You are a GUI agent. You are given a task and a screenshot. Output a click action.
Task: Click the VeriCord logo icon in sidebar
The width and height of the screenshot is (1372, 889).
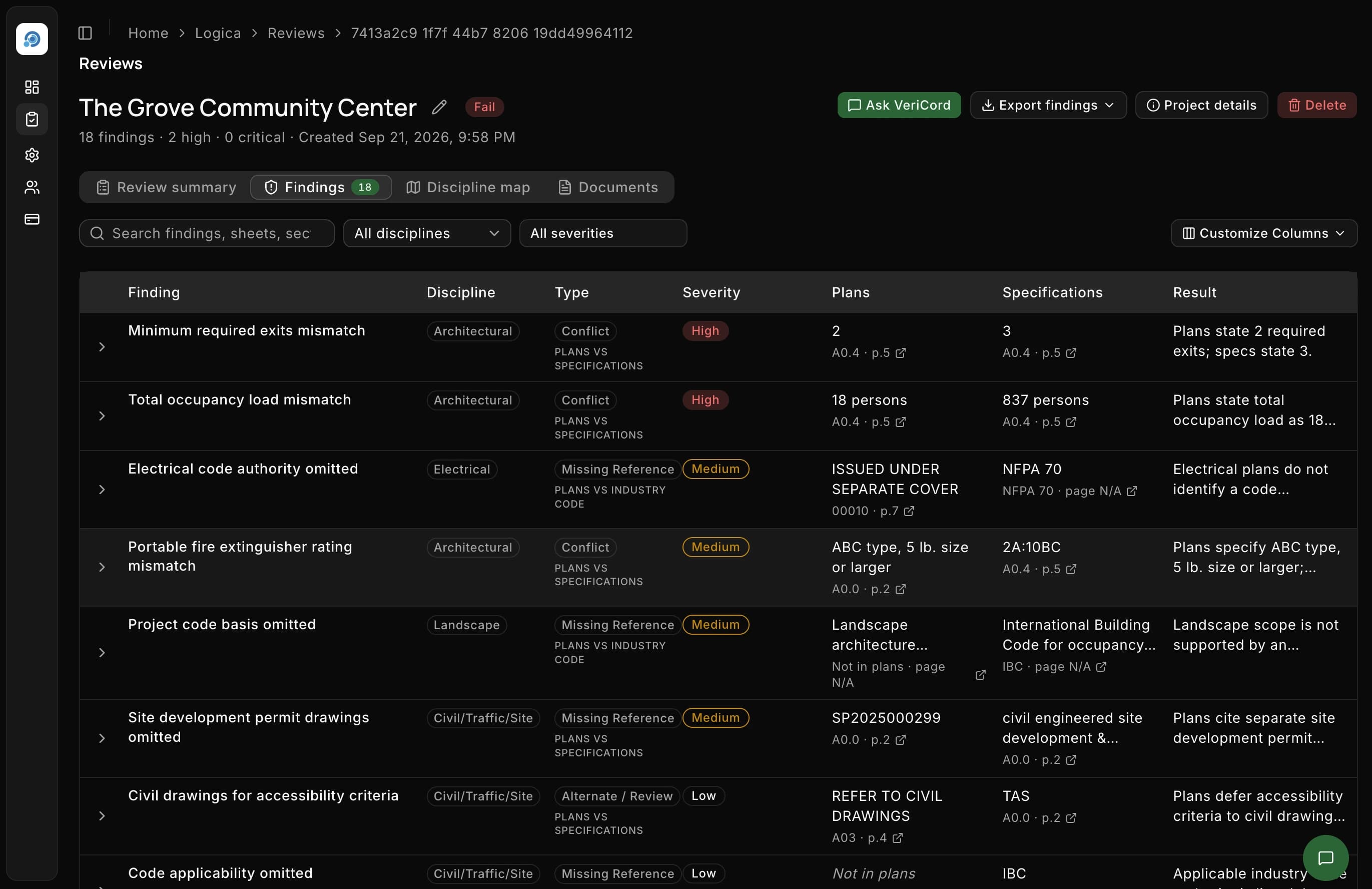click(32, 39)
